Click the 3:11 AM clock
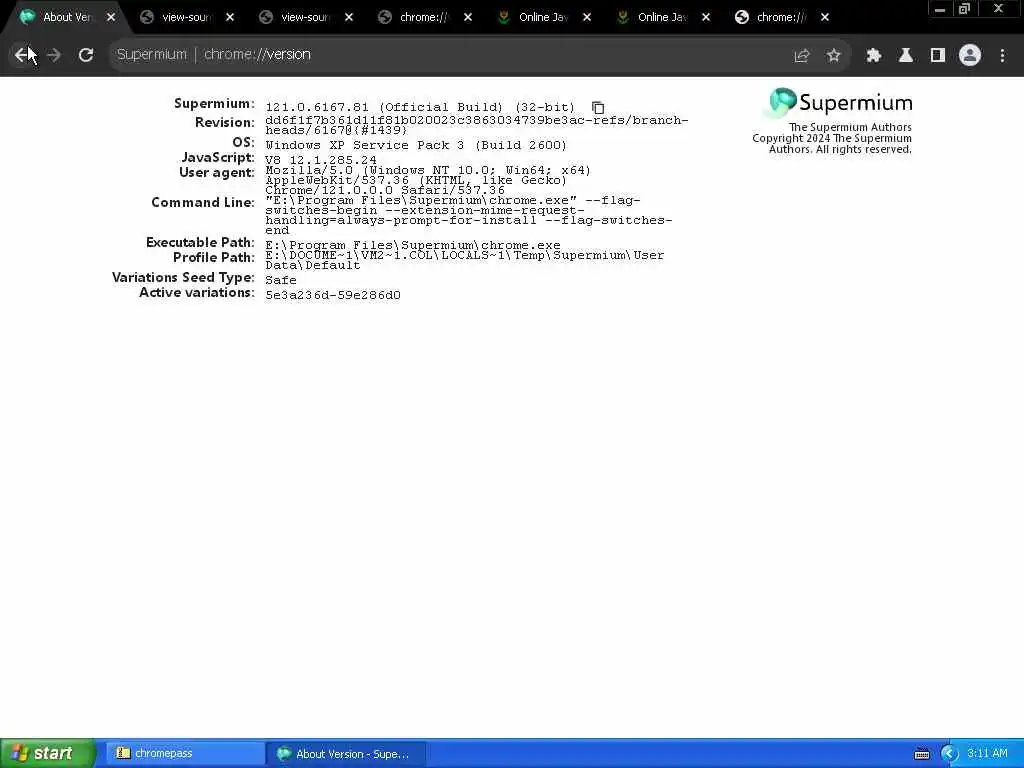1024x768 pixels. tap(987, 754)
